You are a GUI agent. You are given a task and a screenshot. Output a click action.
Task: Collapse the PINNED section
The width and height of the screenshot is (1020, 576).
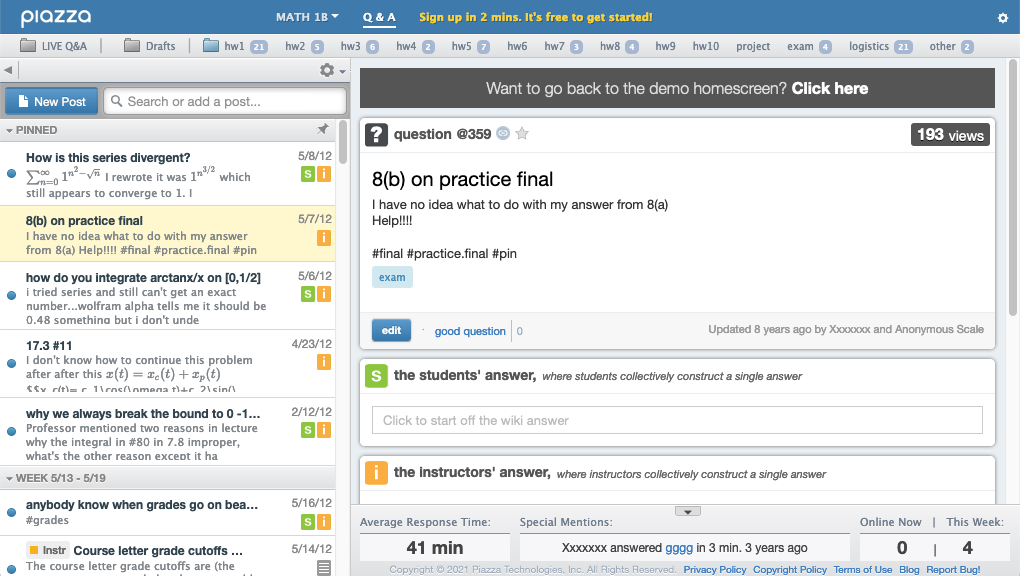click(x=9, y=130)
